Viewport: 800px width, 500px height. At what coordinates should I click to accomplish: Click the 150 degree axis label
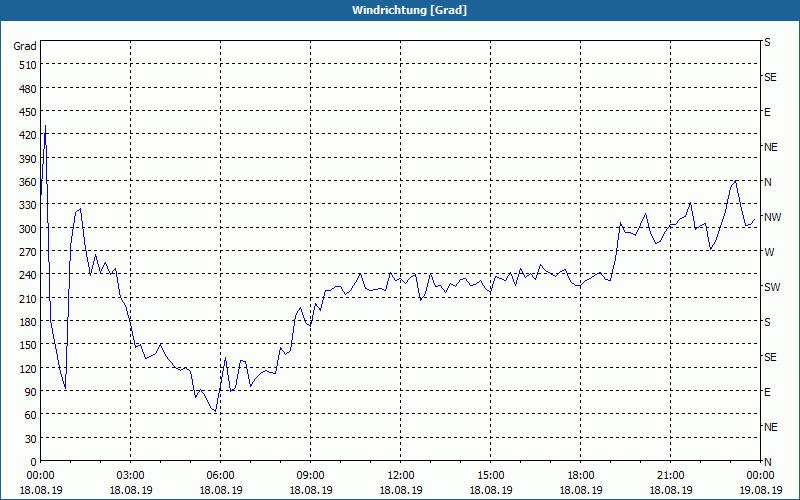[x=28, y=345]
